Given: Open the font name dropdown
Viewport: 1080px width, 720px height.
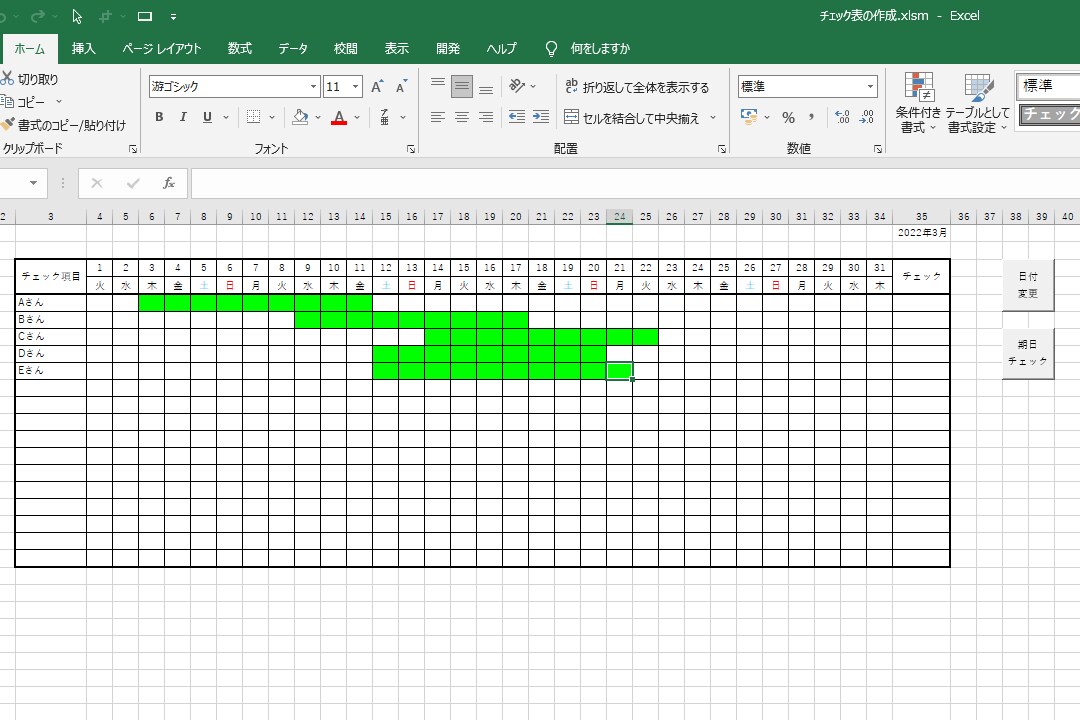Looking at the screenshot, I should tap(313, 86).
